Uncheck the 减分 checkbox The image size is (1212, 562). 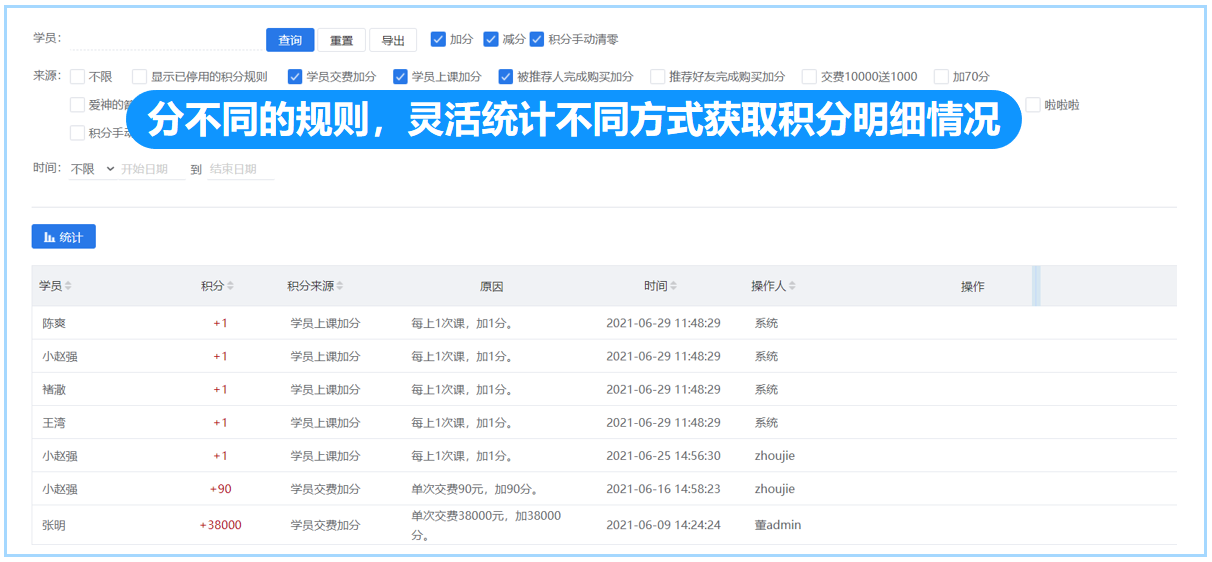(x=490, y=39)
